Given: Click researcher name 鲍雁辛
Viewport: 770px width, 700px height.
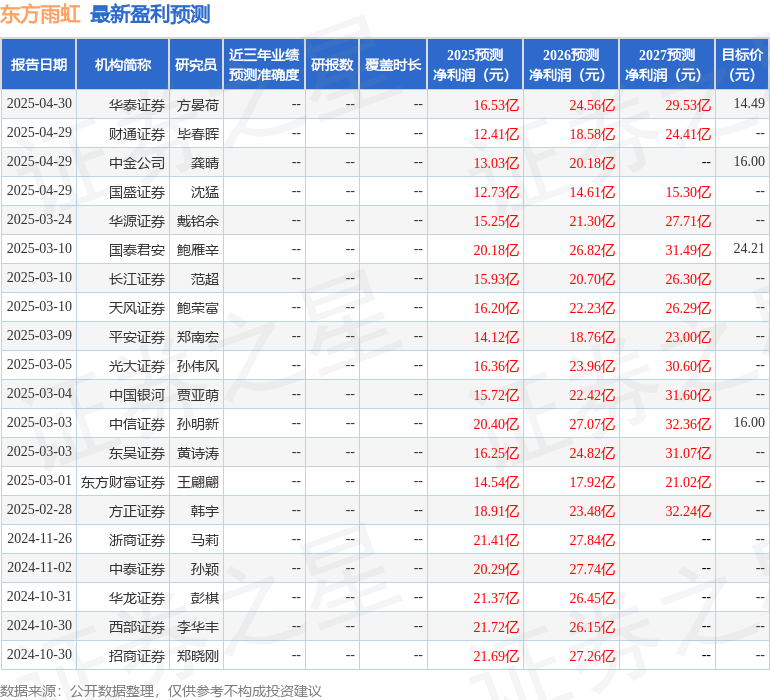Looking at the screenshot, I should 198,250.
